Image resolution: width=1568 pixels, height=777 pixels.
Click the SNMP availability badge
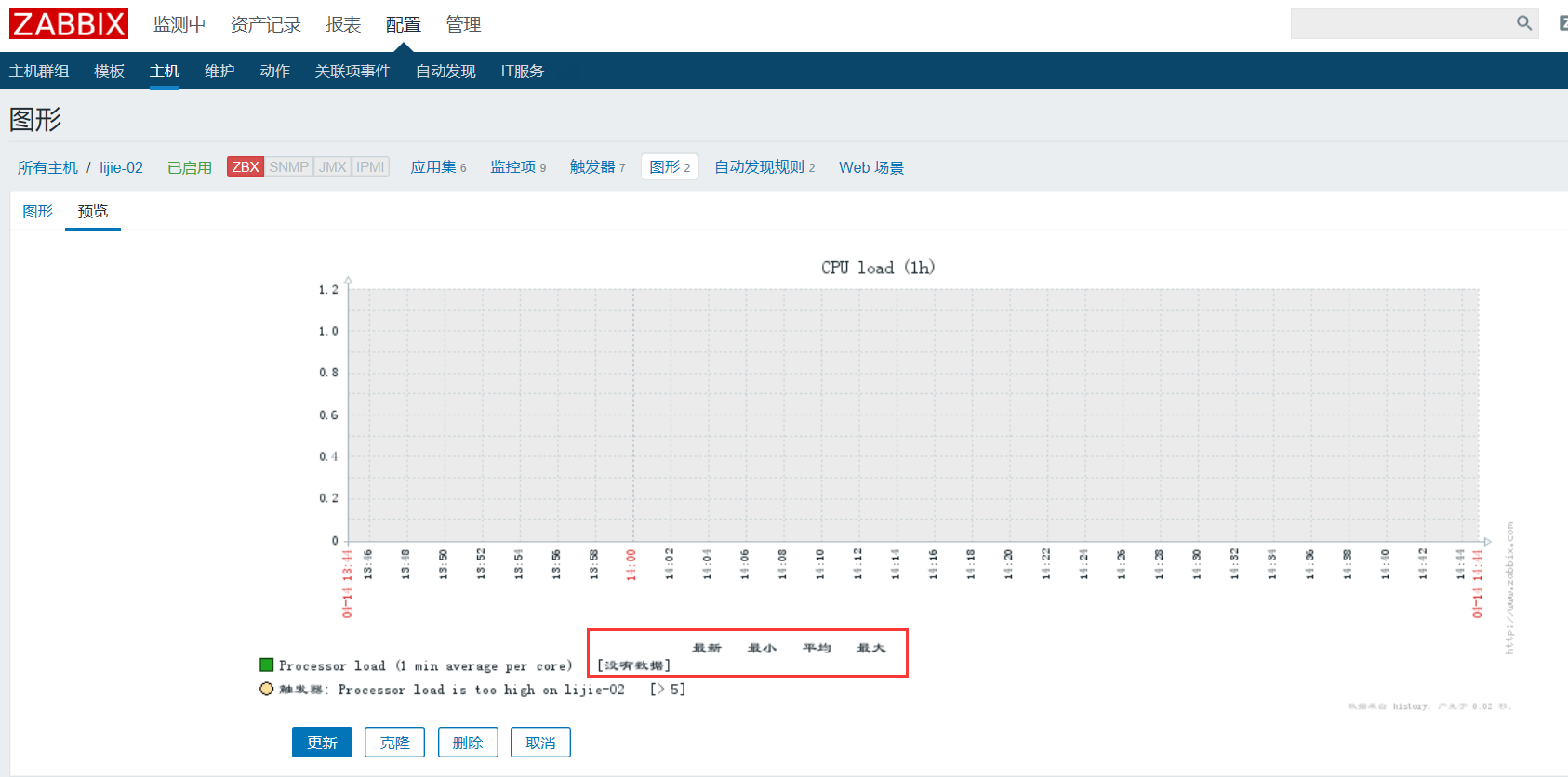pyautogui.click(x=289, y=166)
